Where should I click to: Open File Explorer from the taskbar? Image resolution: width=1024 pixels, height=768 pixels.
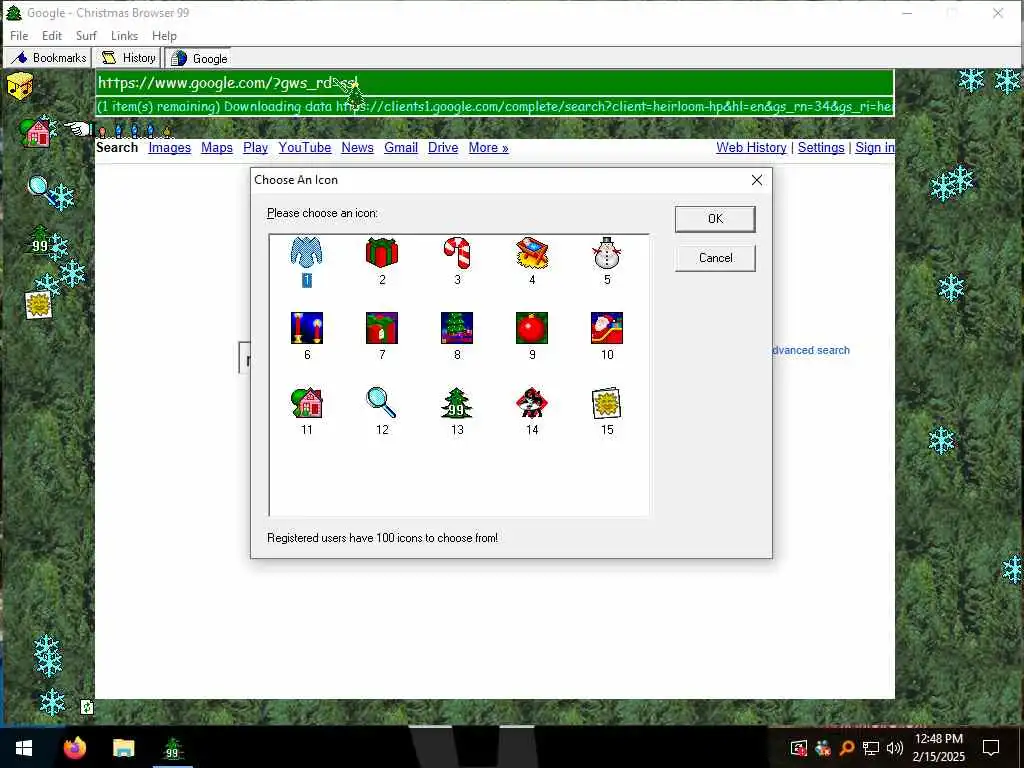pos(123,748)
